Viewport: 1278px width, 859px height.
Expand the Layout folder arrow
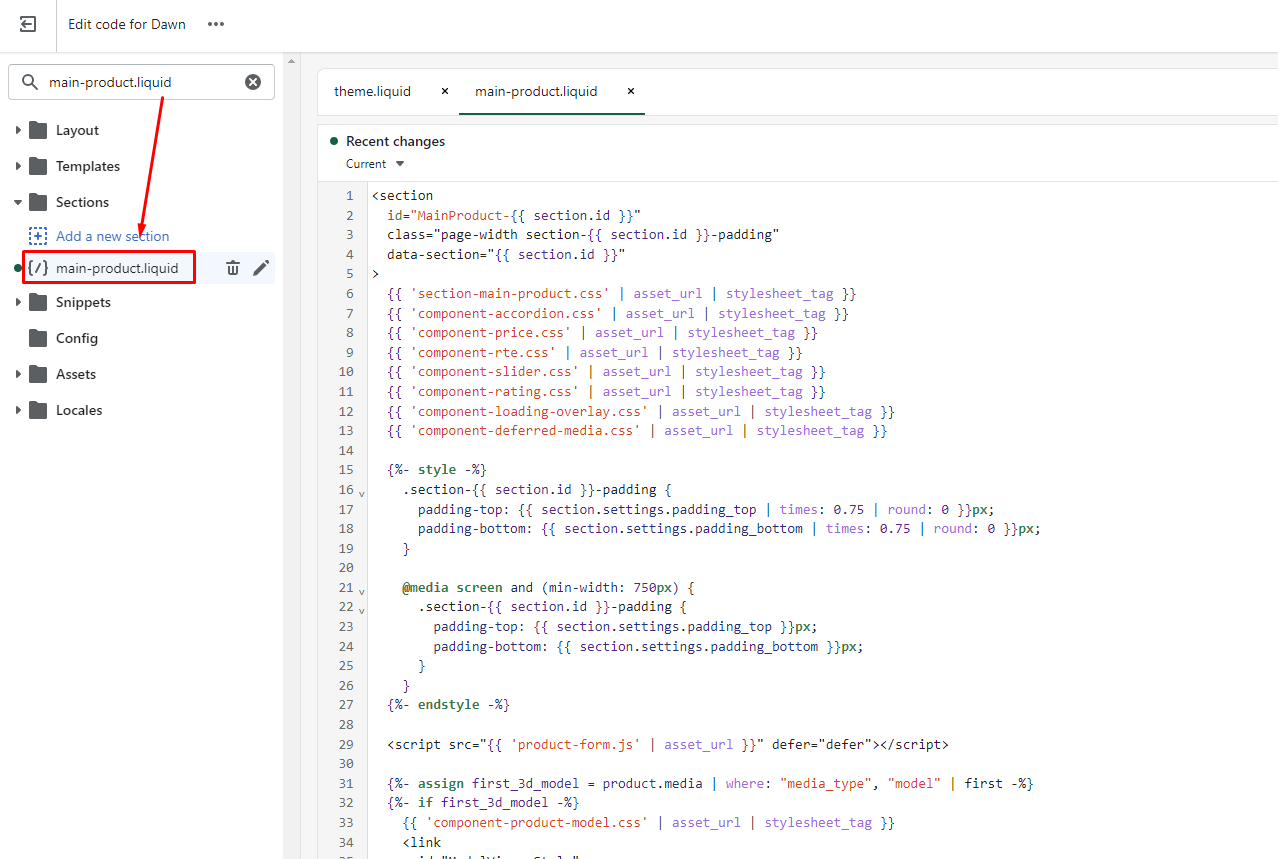tap(18, 130)
